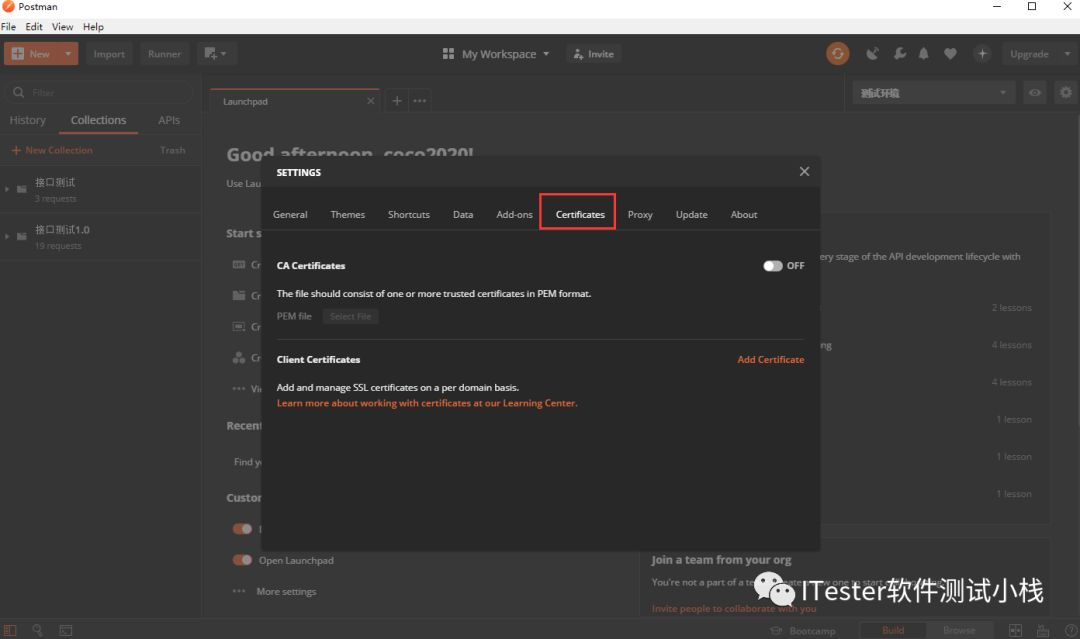Click the search icon in Filter box
The image size is (1080, 639).
(x=19, y=92)
